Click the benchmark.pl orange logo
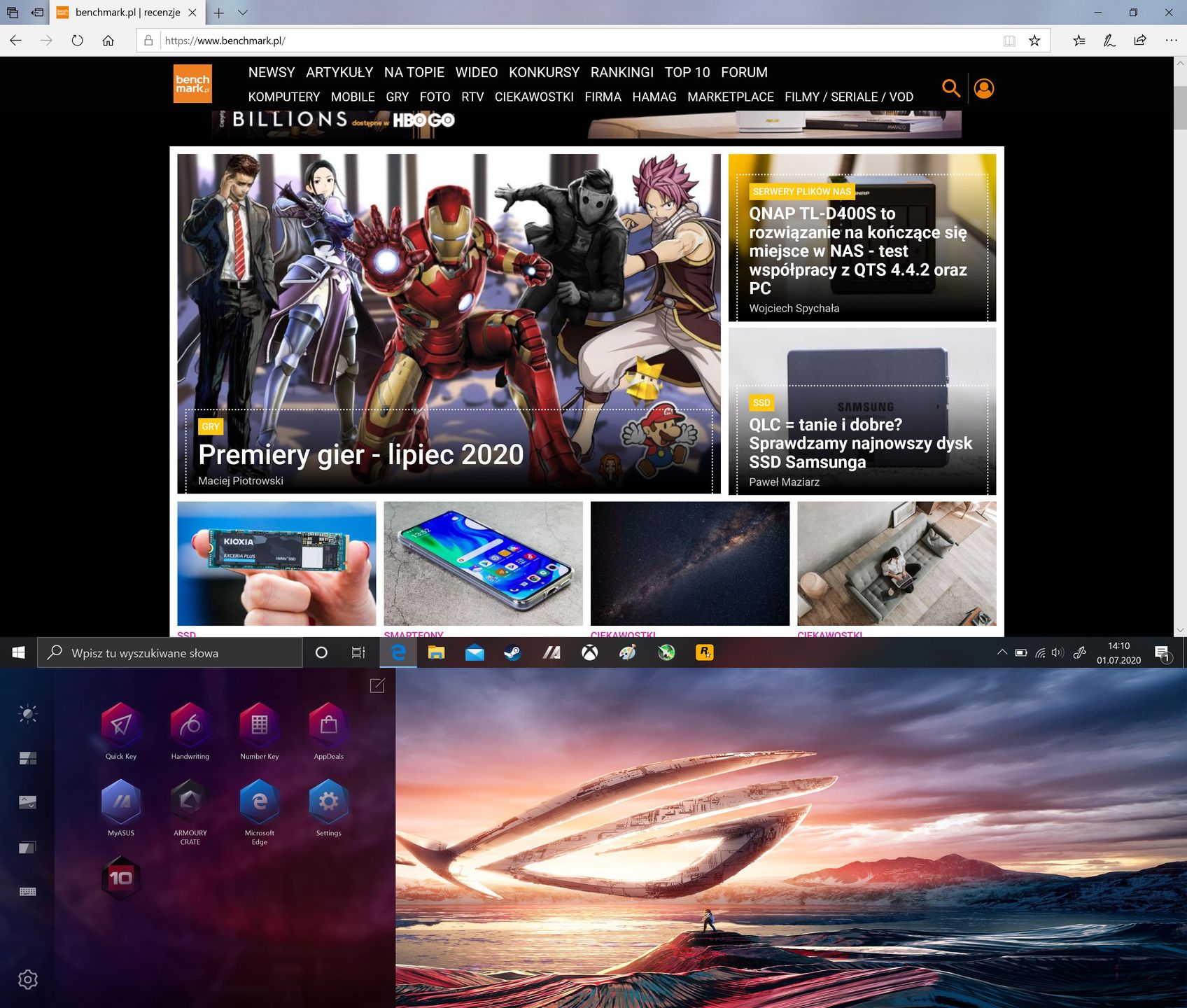 pyautogui.click(x=192, y=83)
